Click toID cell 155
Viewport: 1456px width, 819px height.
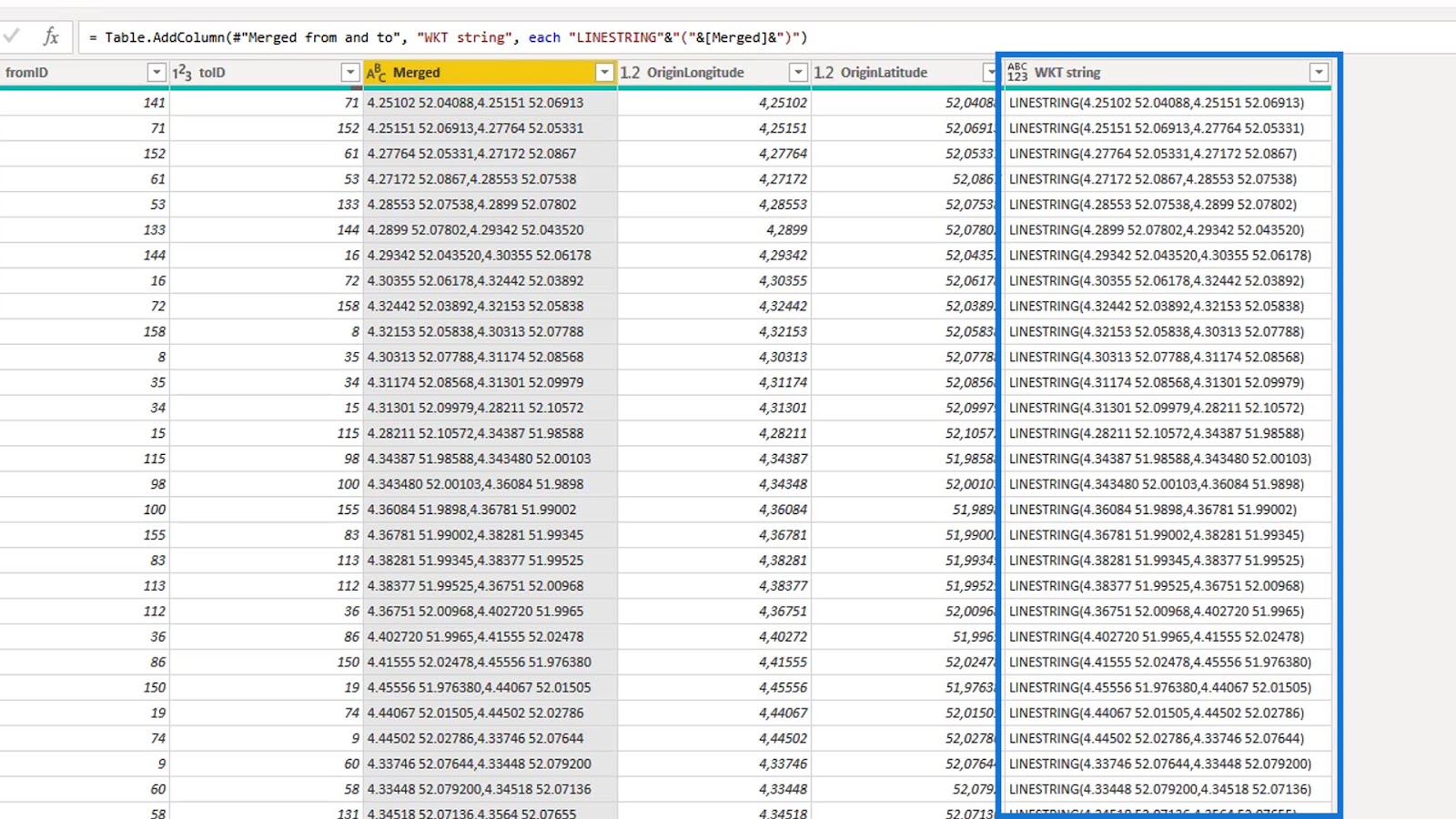[266, 510]
